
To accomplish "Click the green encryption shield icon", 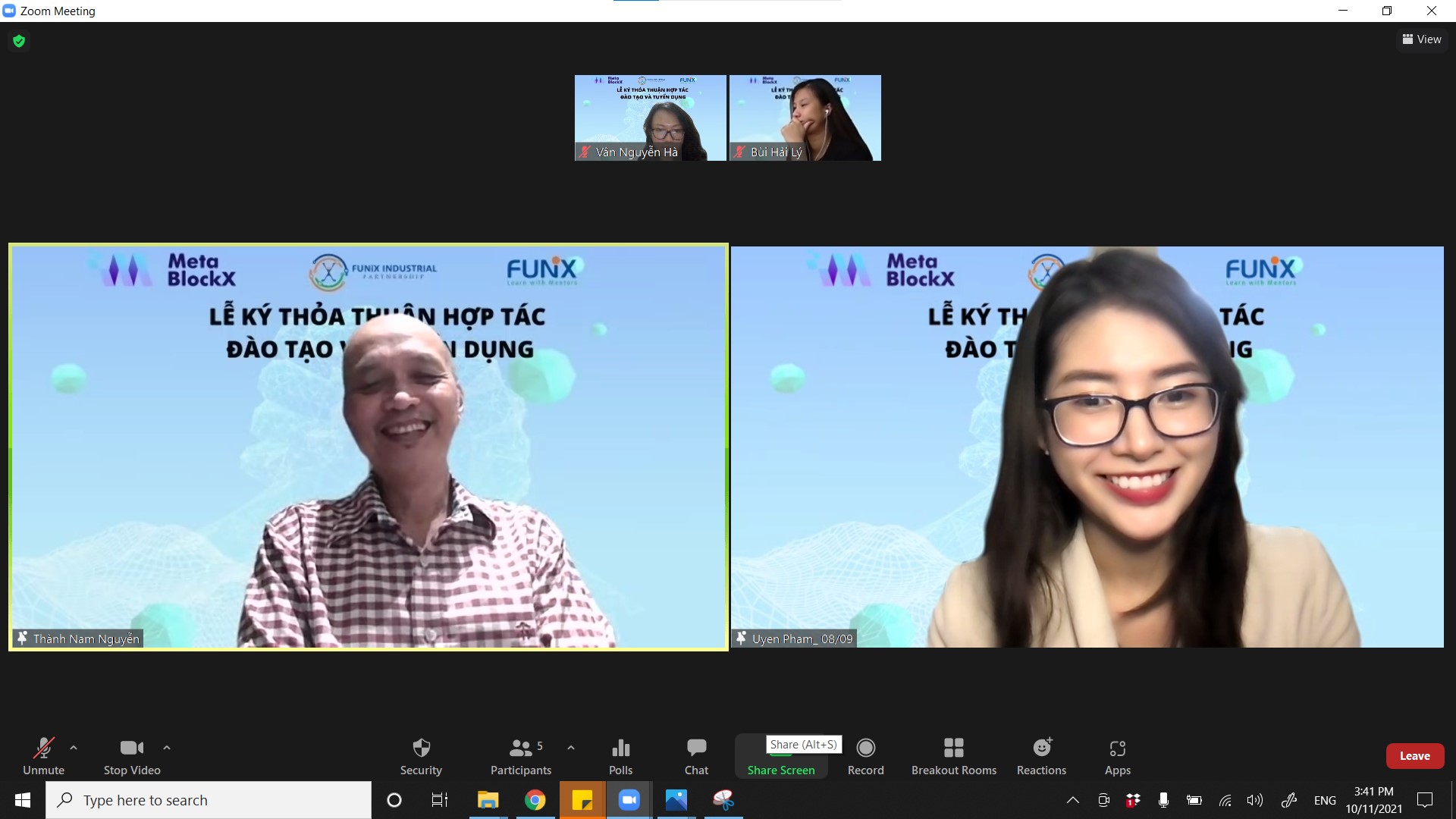I will tap(19, 41).
